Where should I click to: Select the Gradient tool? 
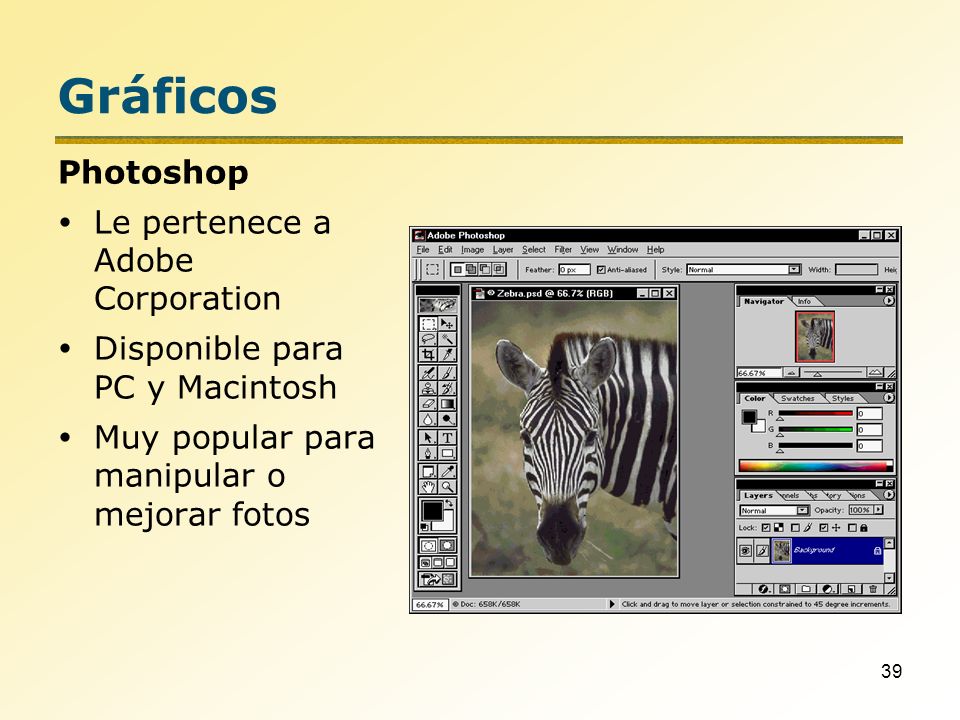(448, 403)
